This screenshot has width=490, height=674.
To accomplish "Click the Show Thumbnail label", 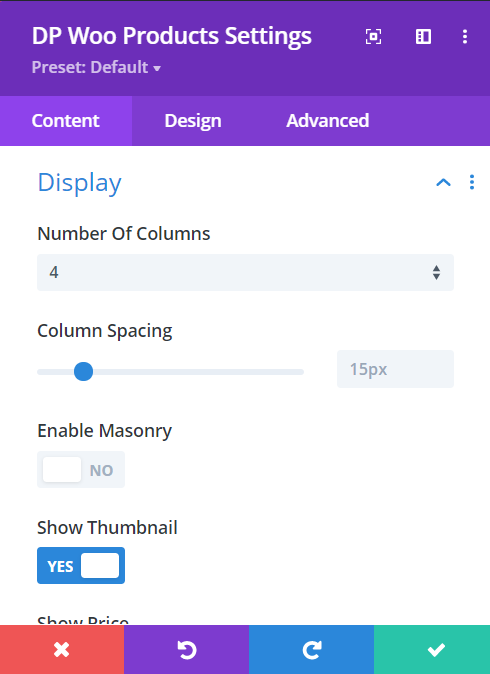I will (x=107, y=527).
